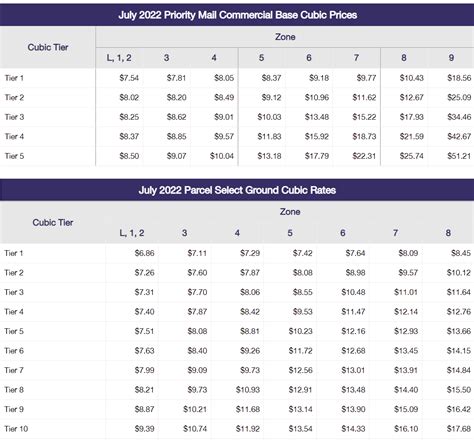
Task: Click the Zone header in Parcel Select table
Action: [x=290, y=212]
